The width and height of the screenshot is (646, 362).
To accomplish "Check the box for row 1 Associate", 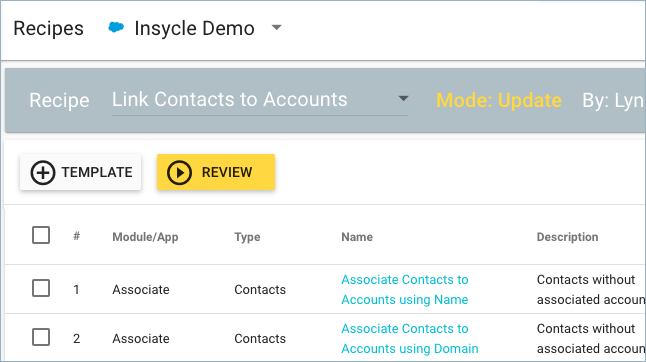I will point(41,288).
